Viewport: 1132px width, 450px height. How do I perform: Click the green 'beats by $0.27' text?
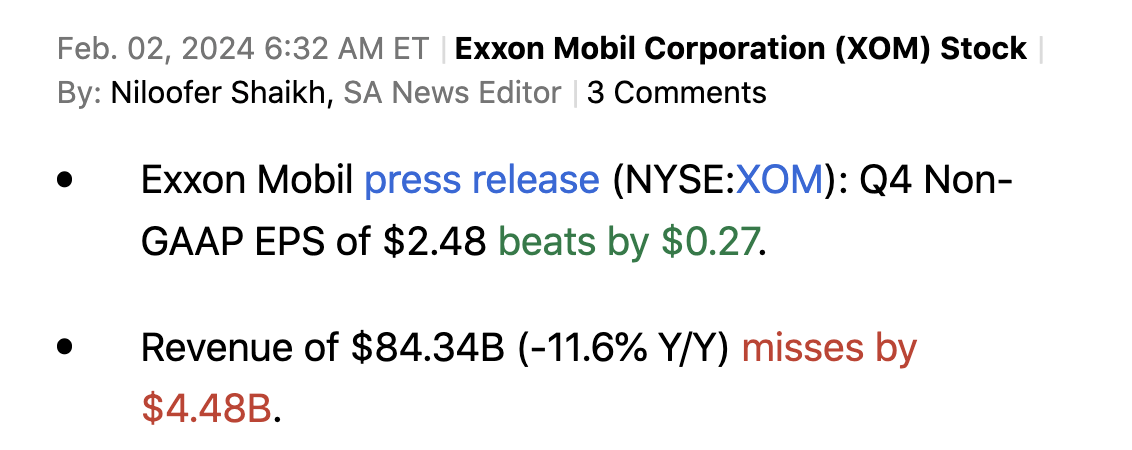coord(628,241)
